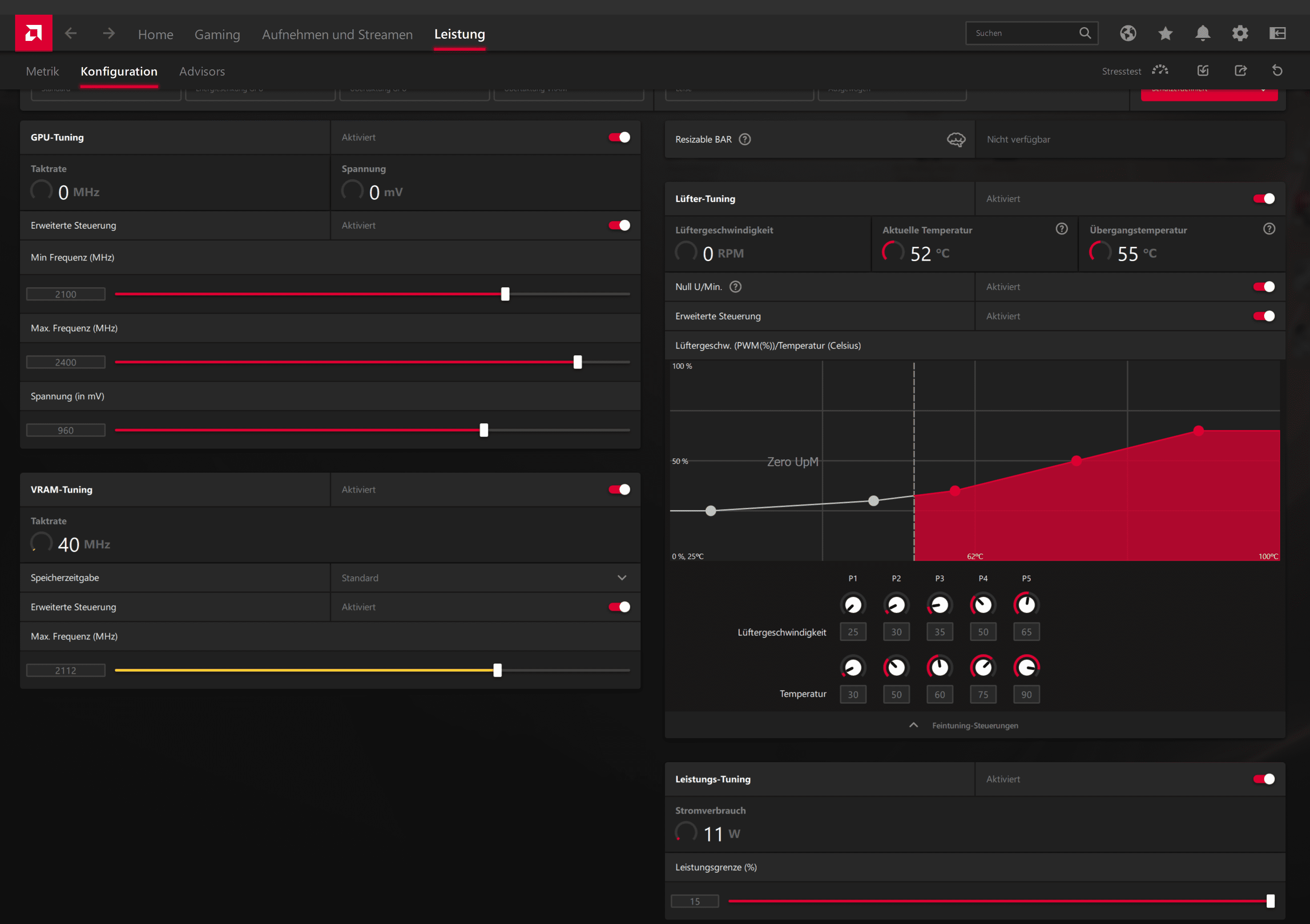Toggle Null U/Min. switch off
This screenshot has height=924, width=1310.
pyautogui.click(x=1263, y=287)
